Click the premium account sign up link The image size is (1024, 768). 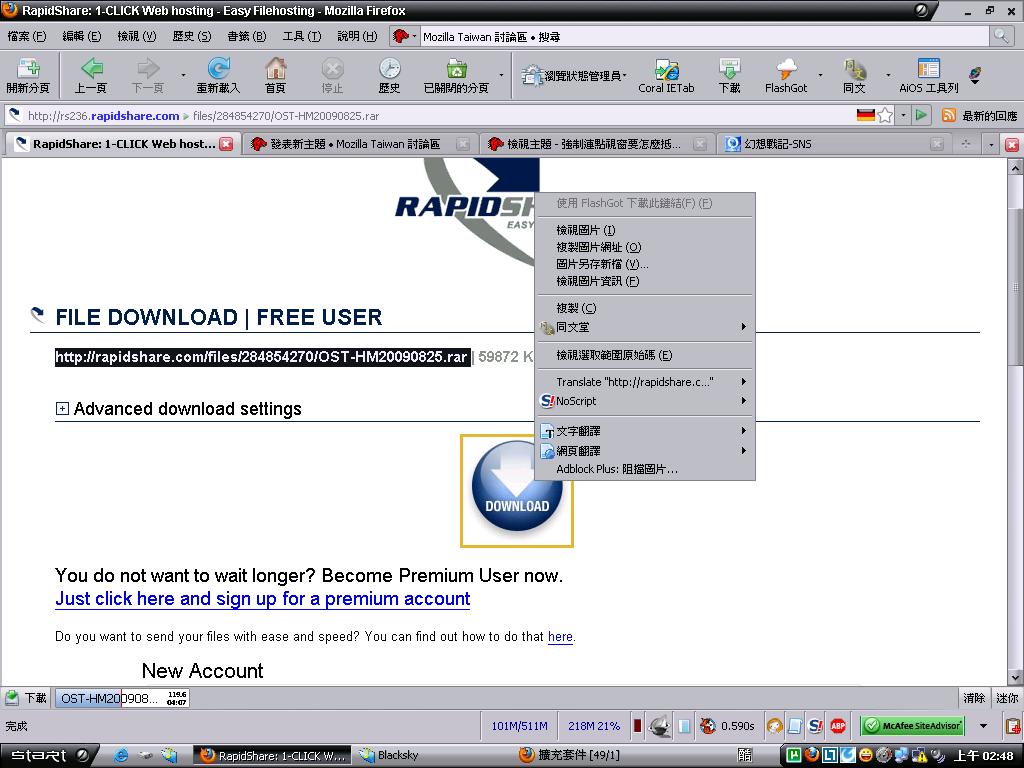pyautogui.click(x=263, y=599)
